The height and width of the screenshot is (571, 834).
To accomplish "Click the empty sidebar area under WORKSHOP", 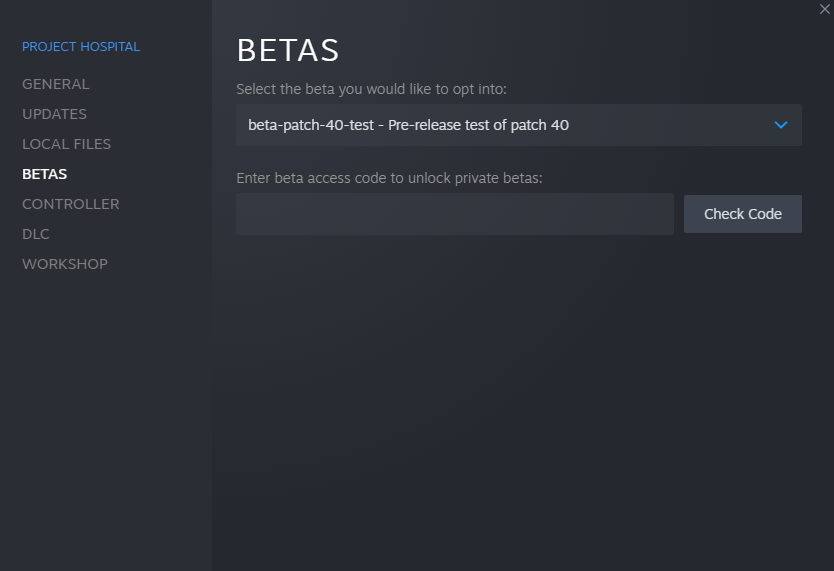I will [x=105, y=420].
